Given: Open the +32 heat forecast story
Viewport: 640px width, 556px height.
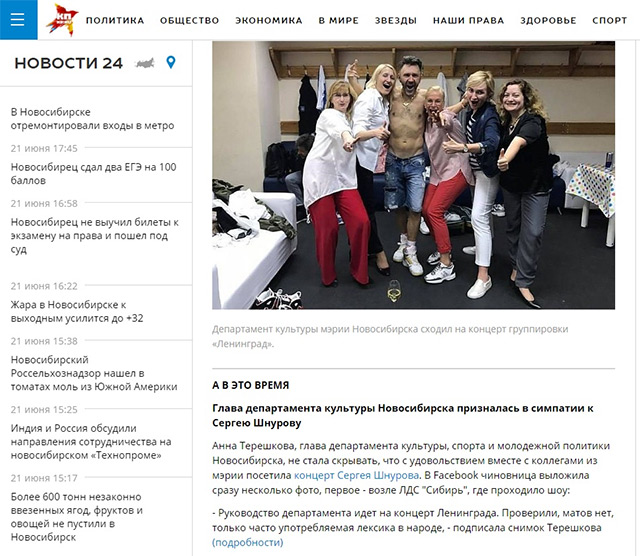Looking at the screenshot, I should pyautogui.click(x=77, y=311).
